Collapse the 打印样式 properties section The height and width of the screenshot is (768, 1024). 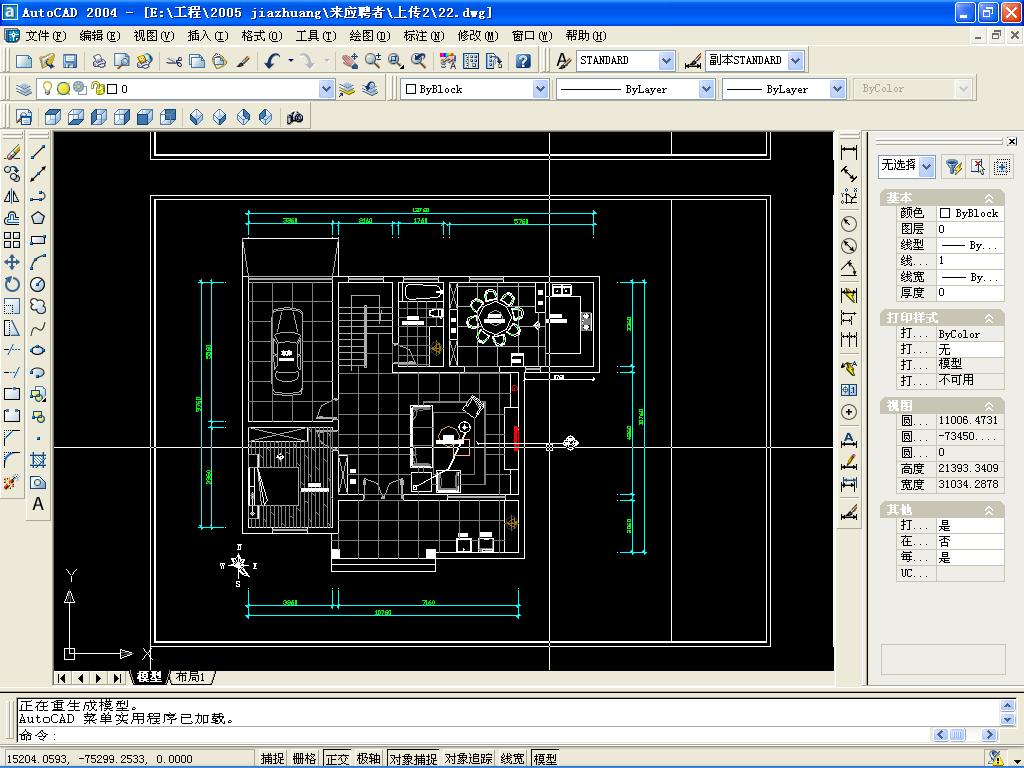989,318
